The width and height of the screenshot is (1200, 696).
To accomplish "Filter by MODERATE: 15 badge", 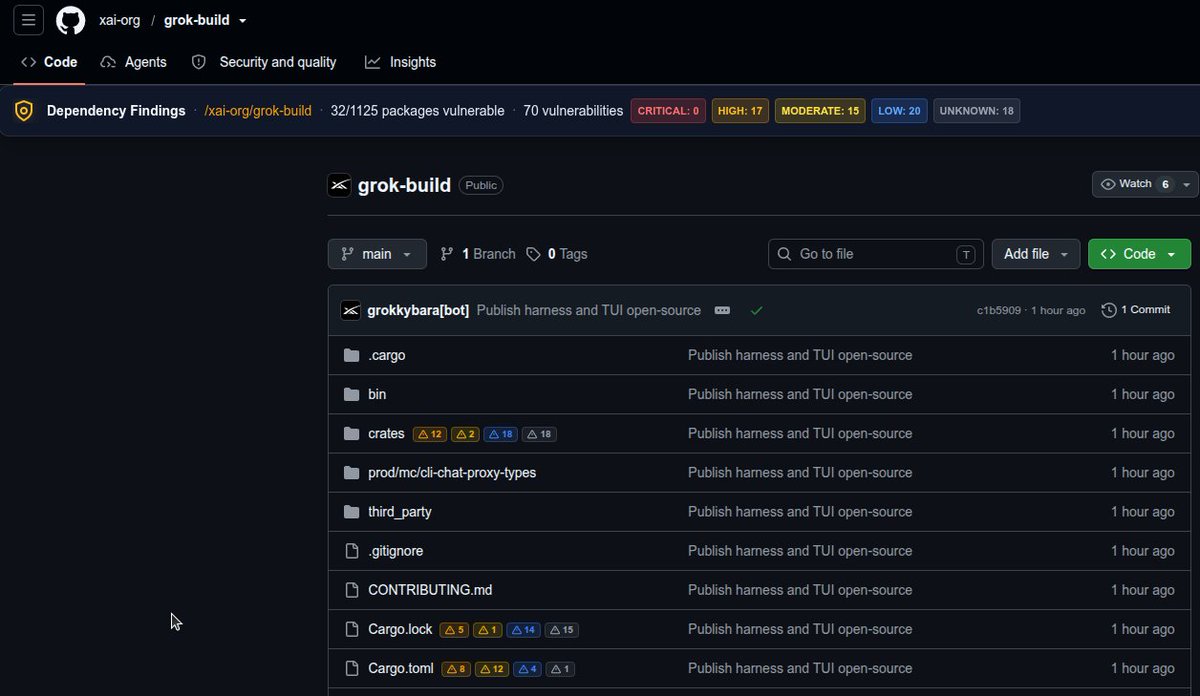I will point(820,111).
